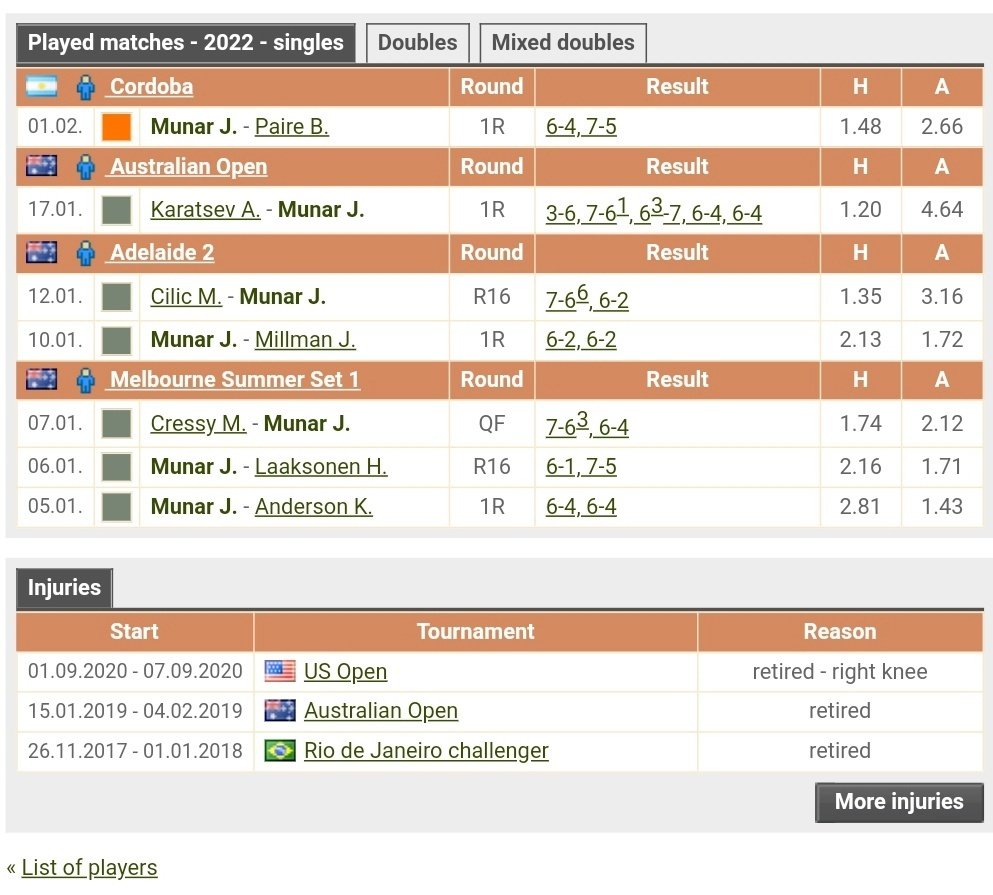Viewport: 993px width, 895px height.
Task: Click the blue player icon next to Adelaide 2
Action: (x=86, y=253)
